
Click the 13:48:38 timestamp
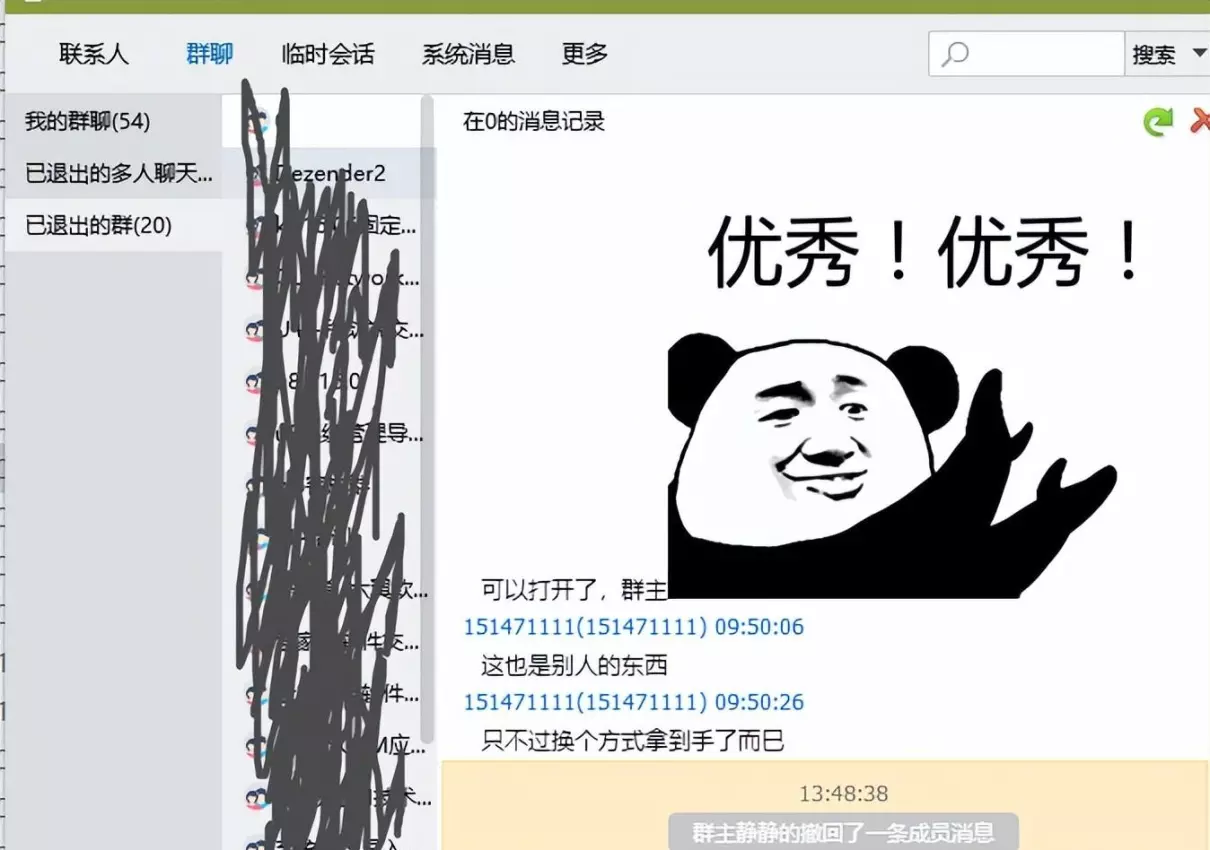click(x=843, y=794)
